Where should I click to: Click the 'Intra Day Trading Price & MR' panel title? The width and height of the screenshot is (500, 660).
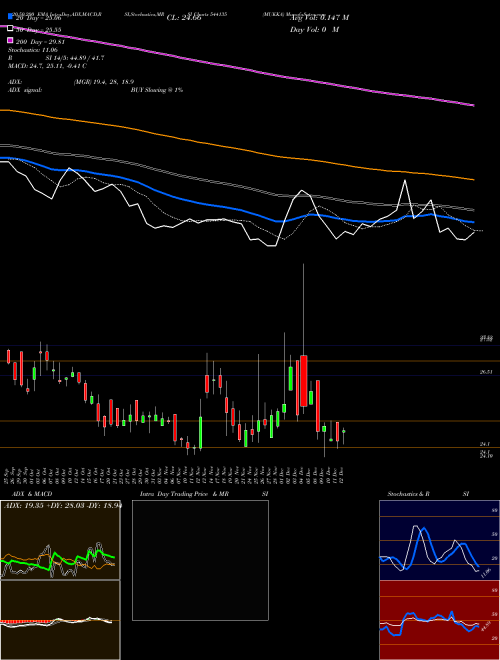coord(184,494)
